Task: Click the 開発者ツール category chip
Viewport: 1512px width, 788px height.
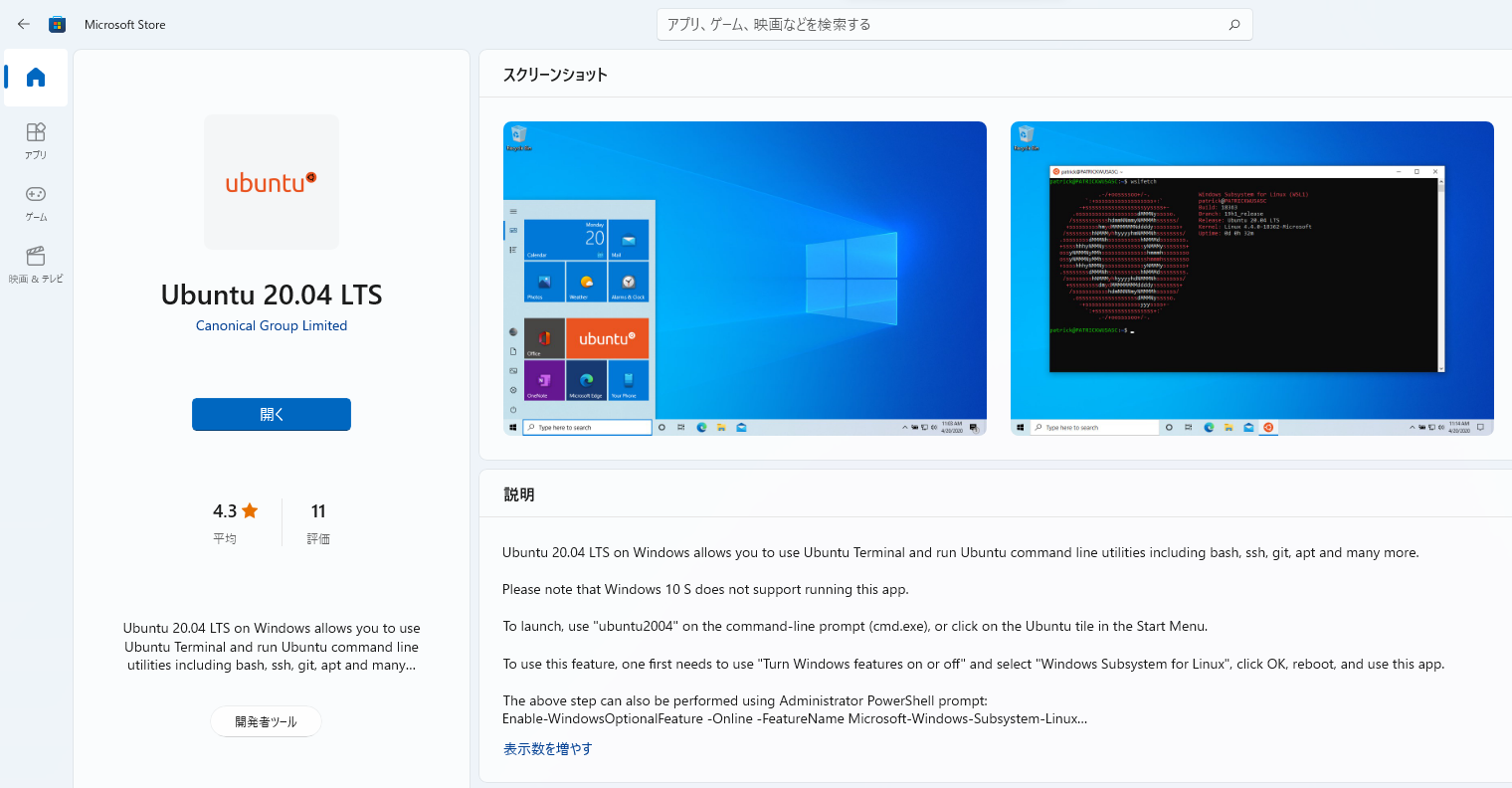Action: [x=266, y=721]
